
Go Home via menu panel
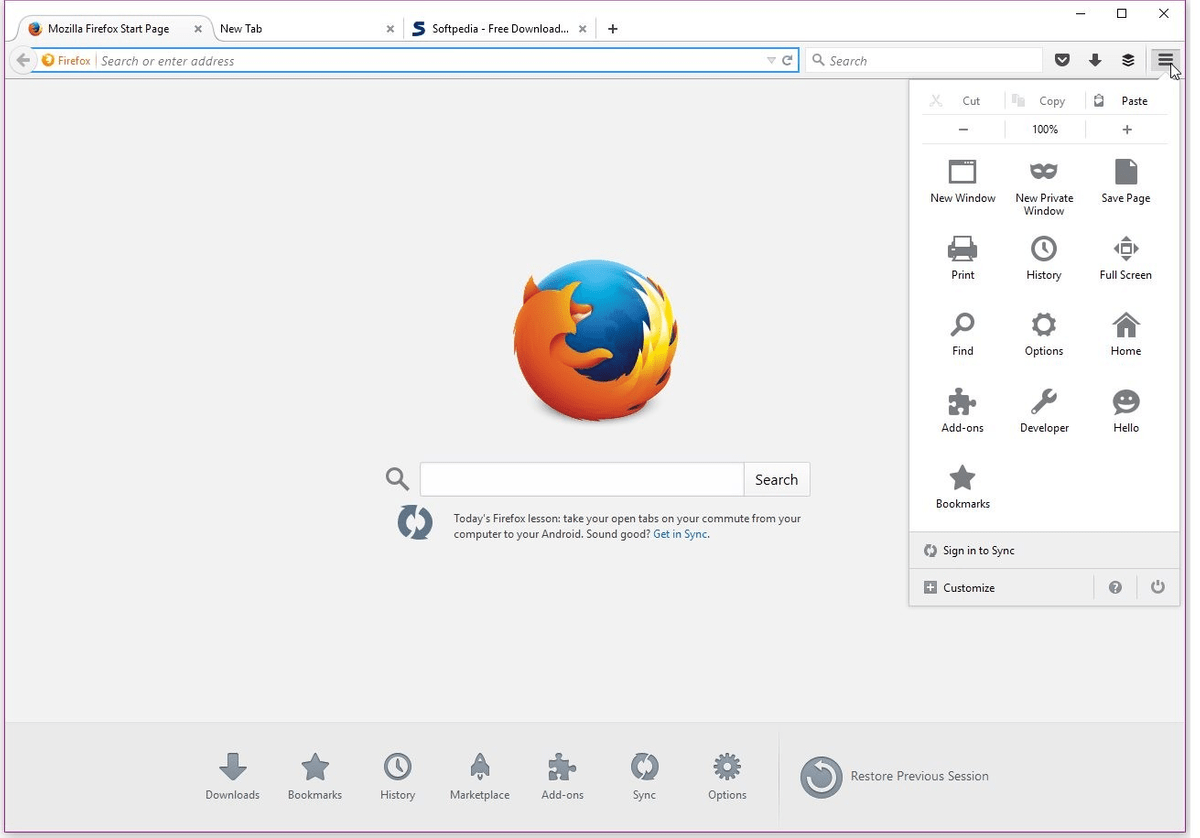pyautogui.click(x=1126, y=334)
